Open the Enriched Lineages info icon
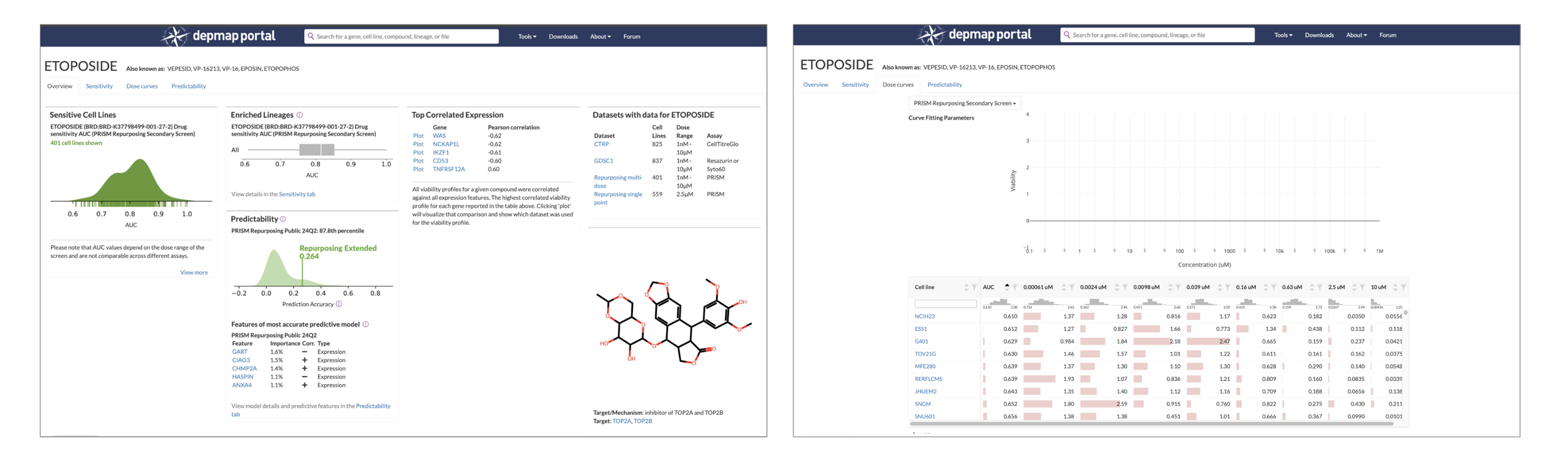 [300, 115]
